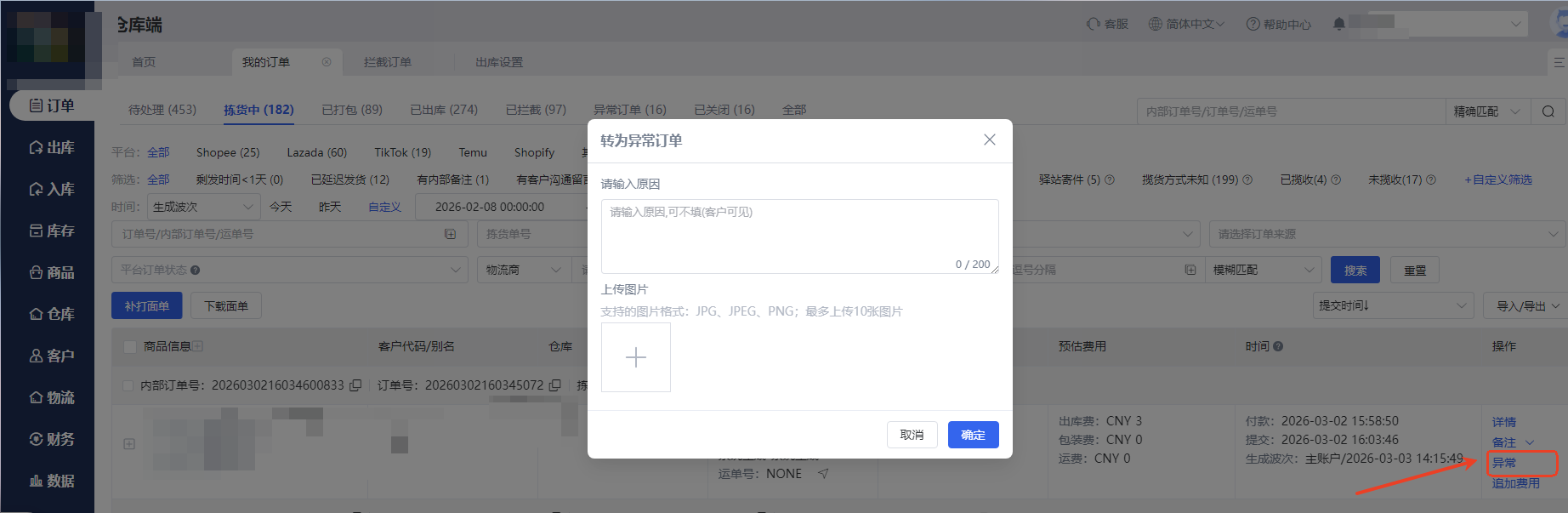Click the search magnifier icon at top right
The image size is (1568, 513).
[x=1548, y=111]
